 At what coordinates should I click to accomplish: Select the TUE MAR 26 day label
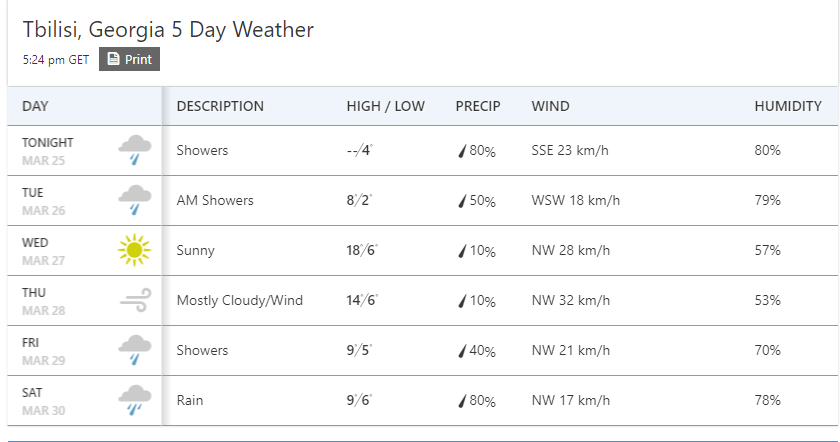coord(43,201)
